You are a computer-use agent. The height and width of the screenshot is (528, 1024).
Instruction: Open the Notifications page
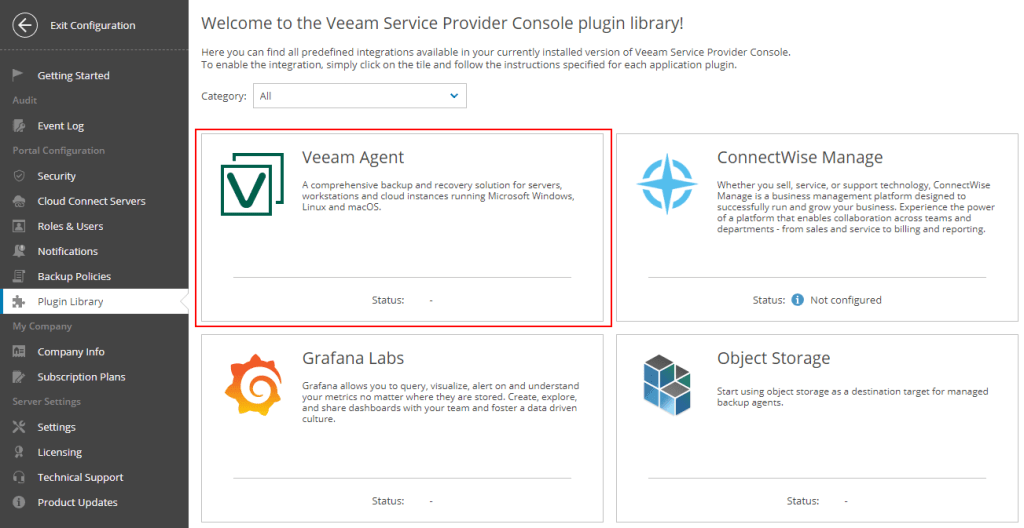67,251
